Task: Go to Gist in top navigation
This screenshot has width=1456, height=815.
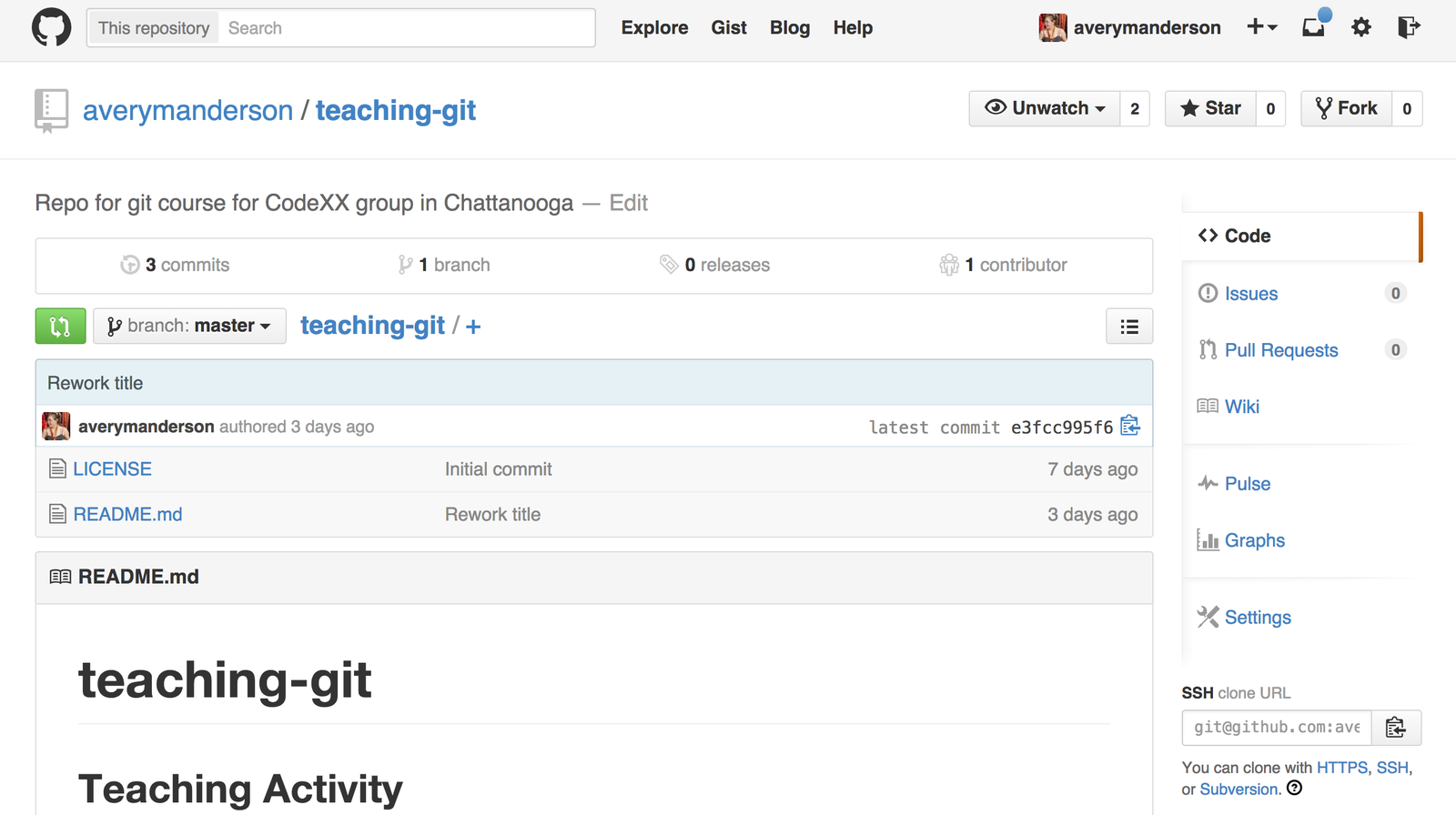Action: pyautogui.click(x=729, y=27)
